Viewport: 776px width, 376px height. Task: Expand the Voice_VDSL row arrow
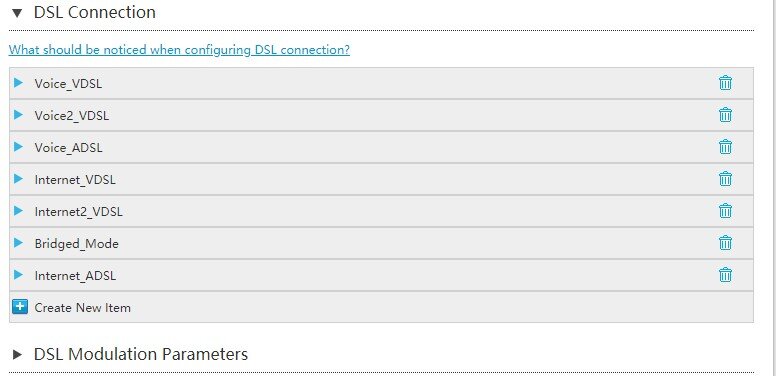pos(19,83)
